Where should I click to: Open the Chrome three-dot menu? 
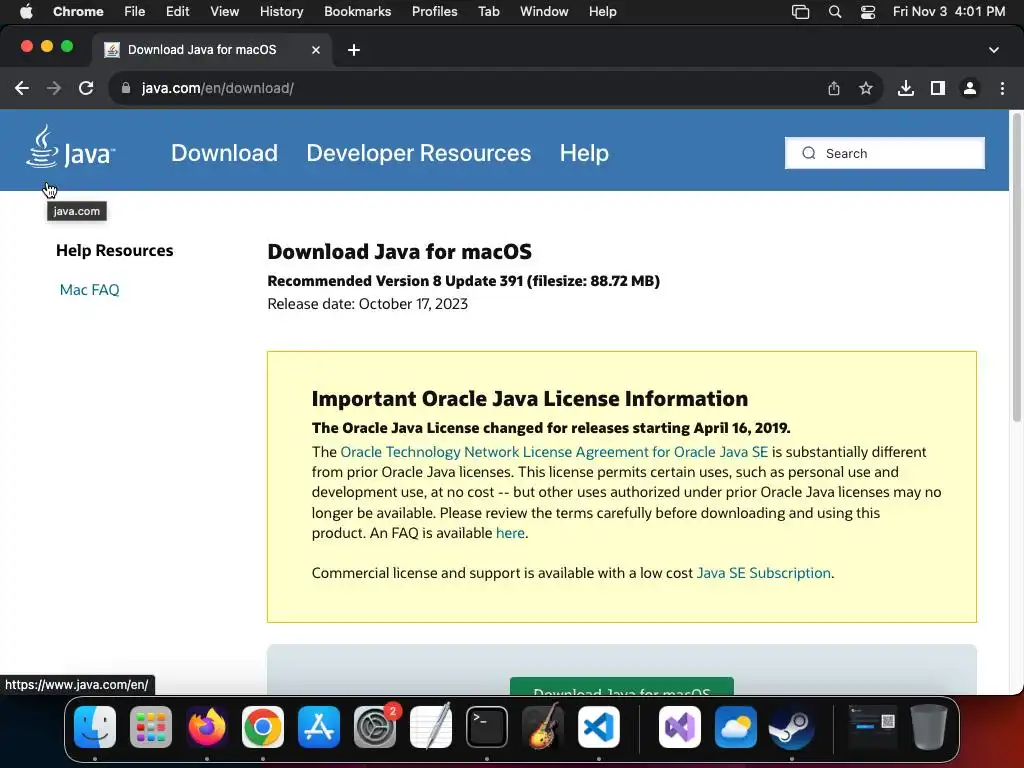tap(1002, 88)
